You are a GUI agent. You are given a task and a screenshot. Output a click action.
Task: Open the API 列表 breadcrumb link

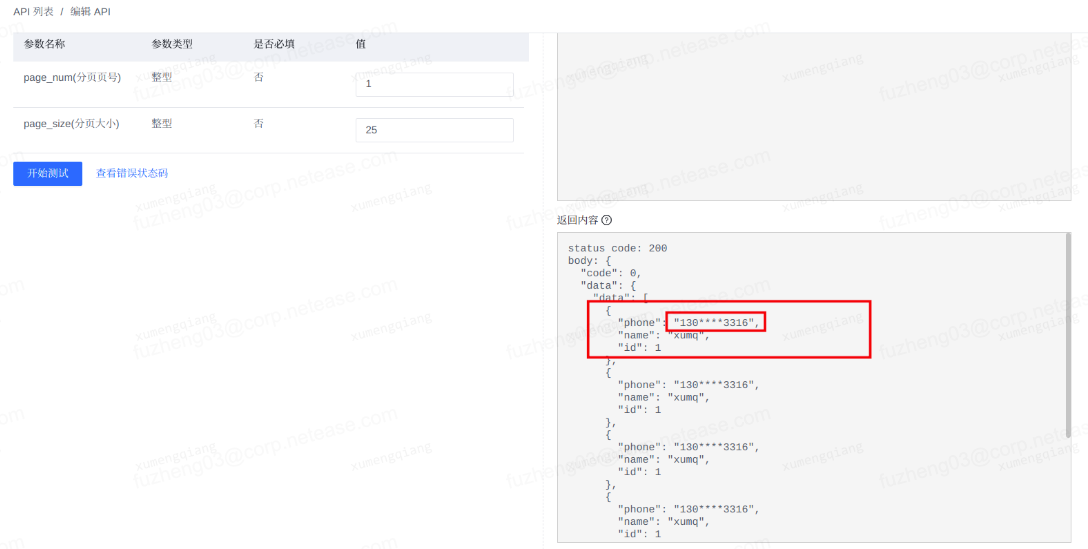point(33,11)
